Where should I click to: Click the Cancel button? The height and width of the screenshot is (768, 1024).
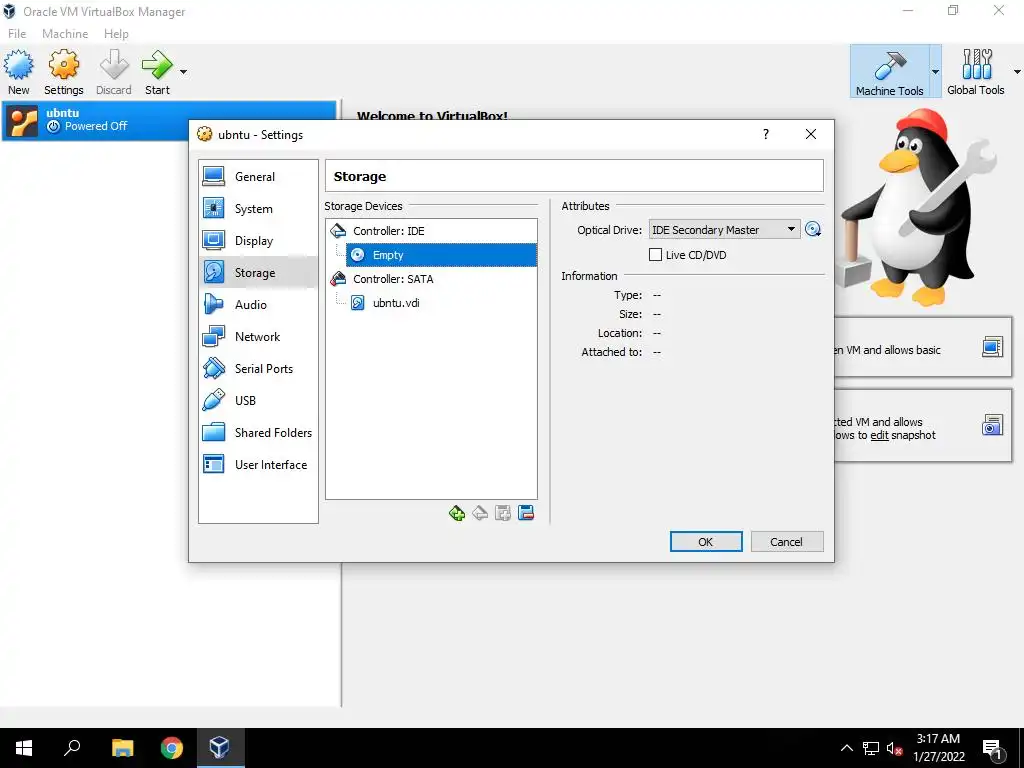(787, 541)
